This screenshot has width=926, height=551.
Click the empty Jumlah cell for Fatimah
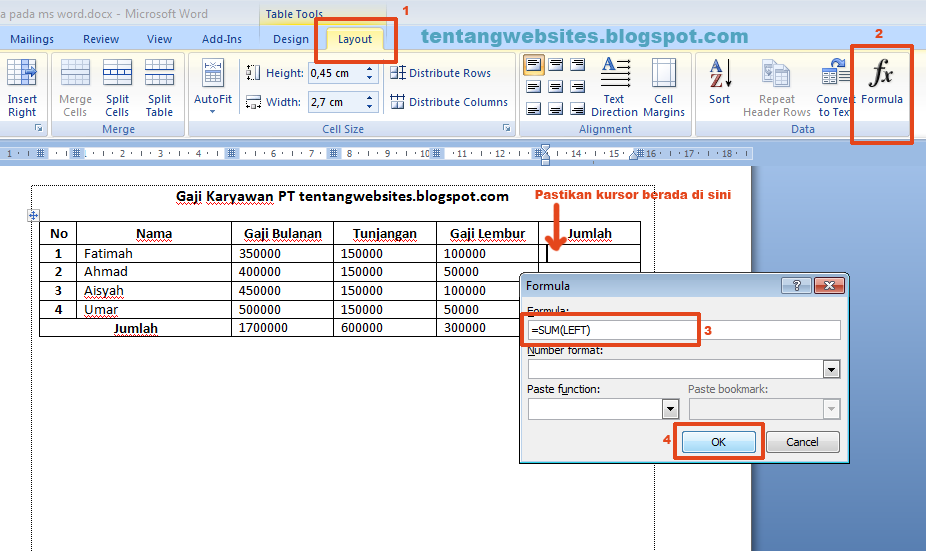(589, 253)
